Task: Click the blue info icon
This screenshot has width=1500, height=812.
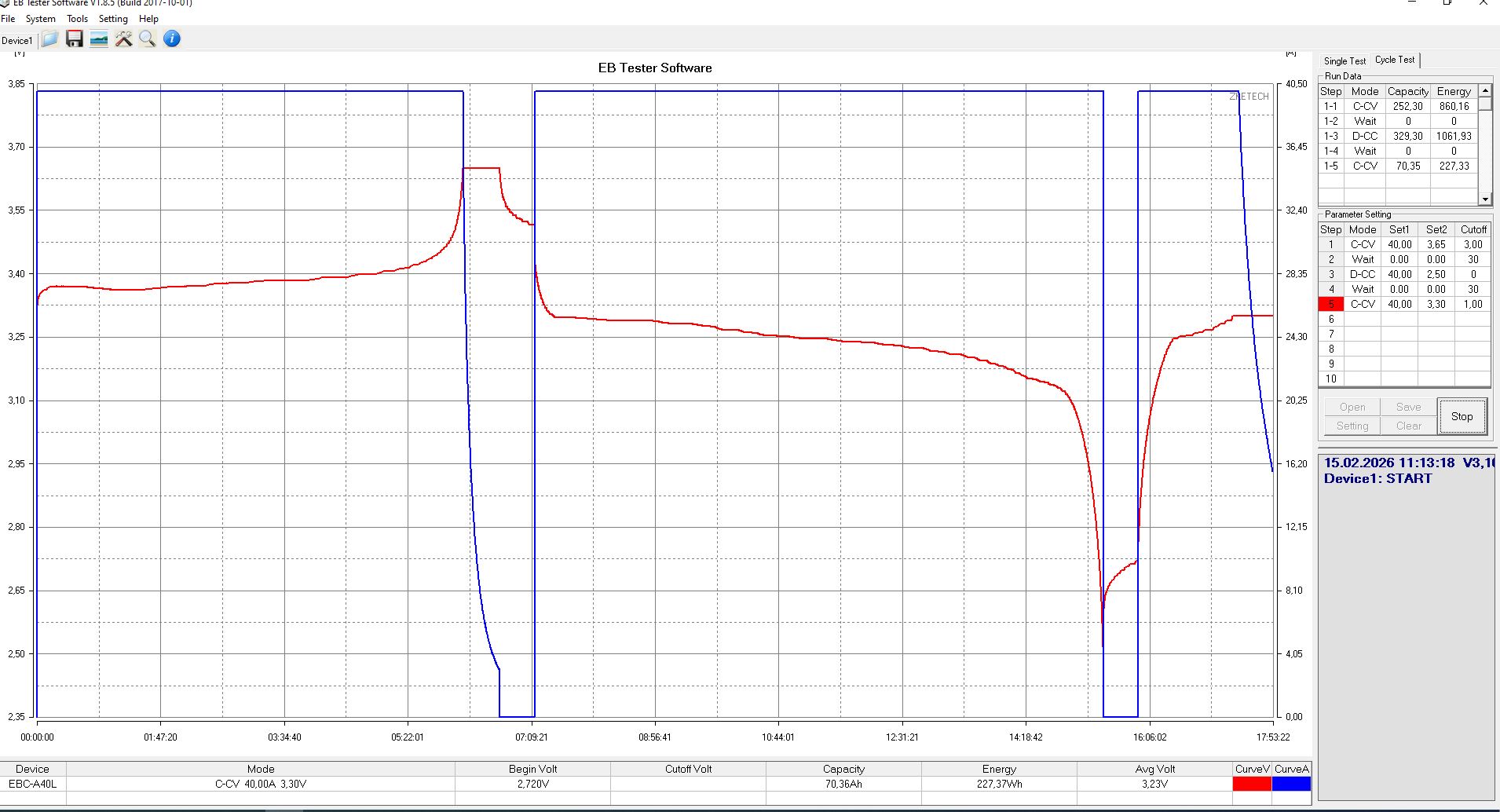Action: click(172, 38)
